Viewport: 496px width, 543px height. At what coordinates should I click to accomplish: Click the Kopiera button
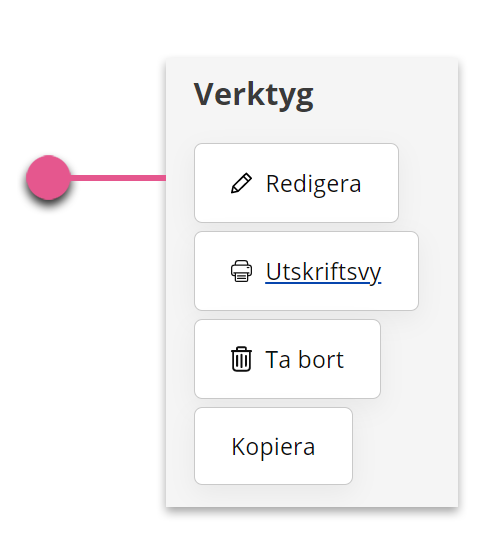click(273, 446)
